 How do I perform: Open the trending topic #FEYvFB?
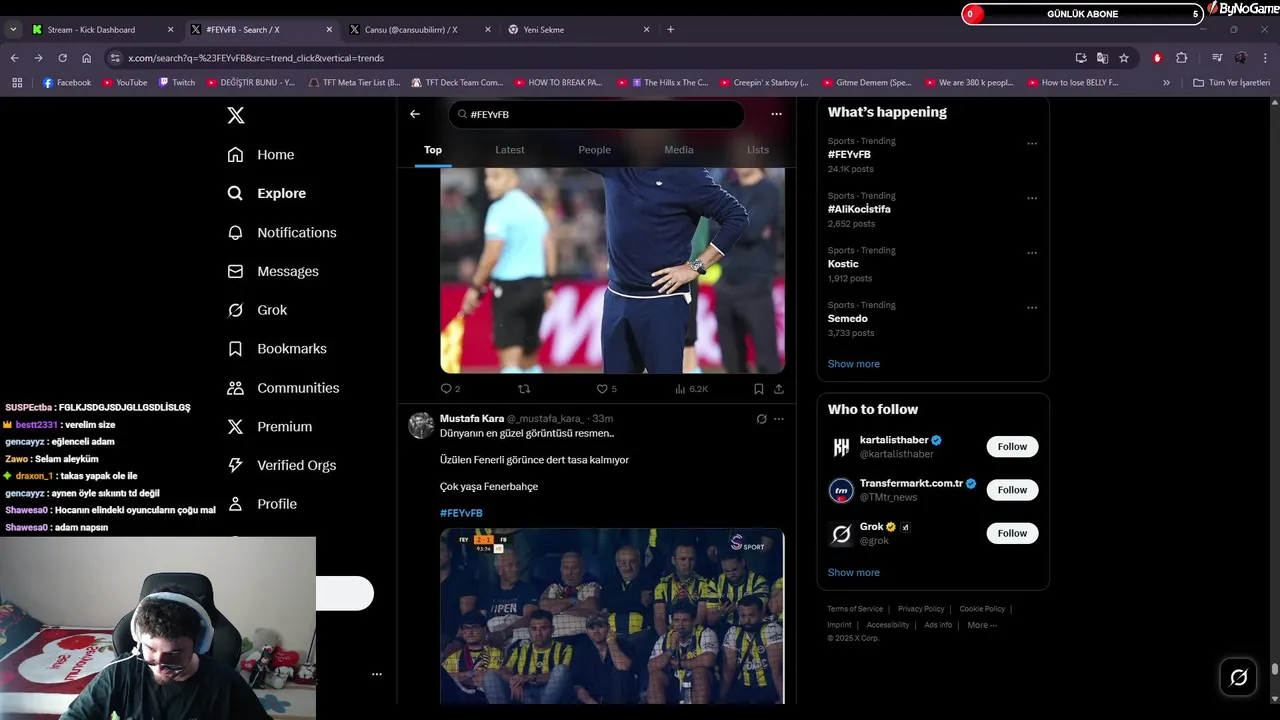coord(849,155)
